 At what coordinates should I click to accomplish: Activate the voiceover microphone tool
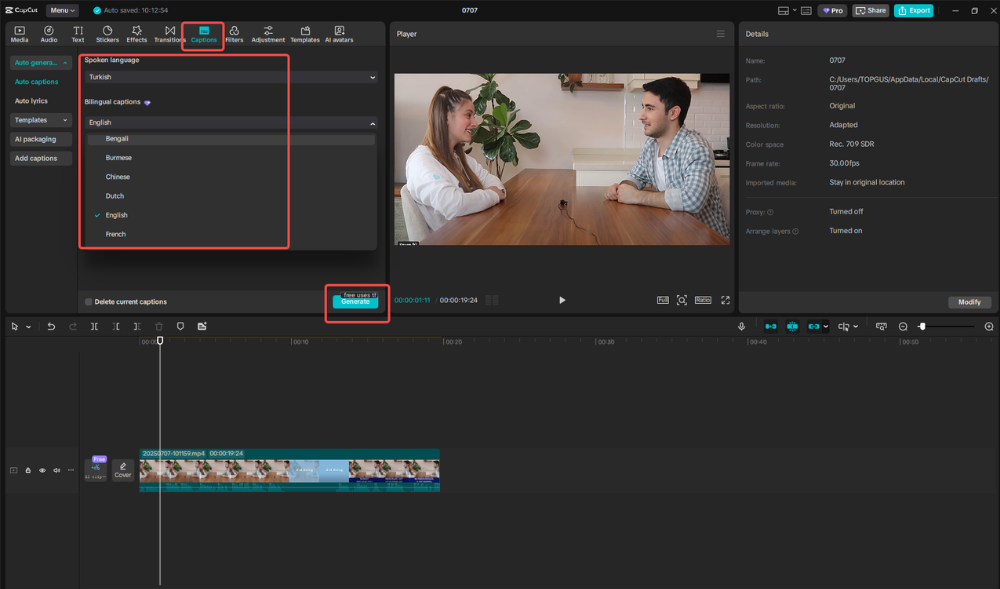click(742, 326)
